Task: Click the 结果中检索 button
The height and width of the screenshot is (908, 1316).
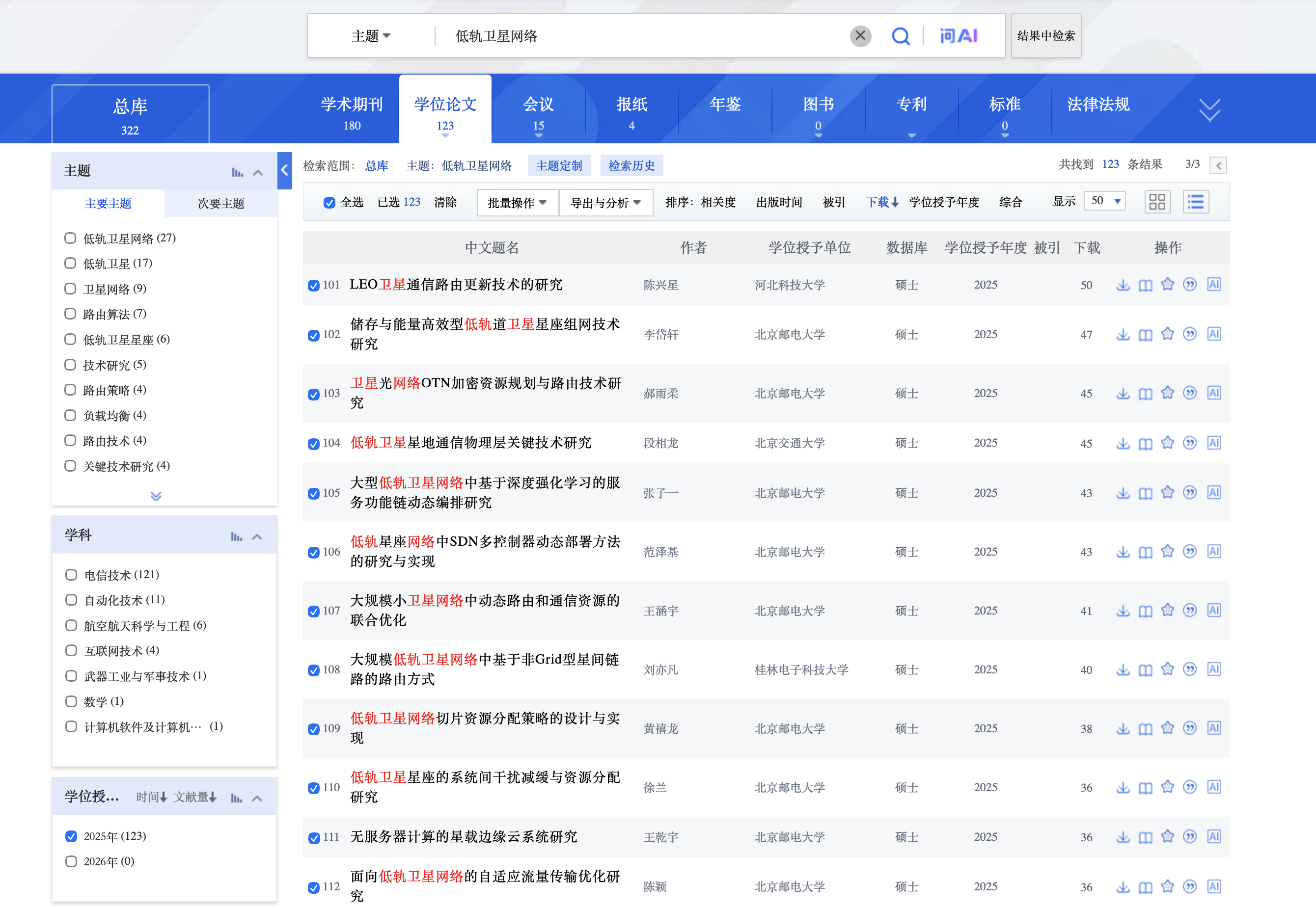Action: [x=1046, y=36]
